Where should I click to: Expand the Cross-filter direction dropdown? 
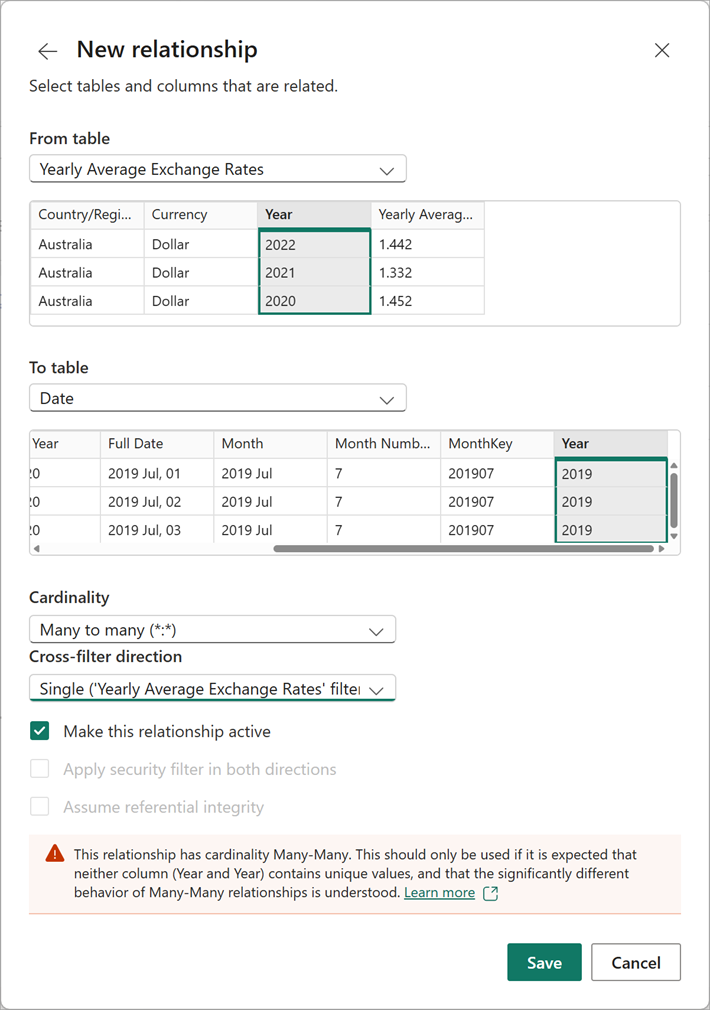point(212,689)
